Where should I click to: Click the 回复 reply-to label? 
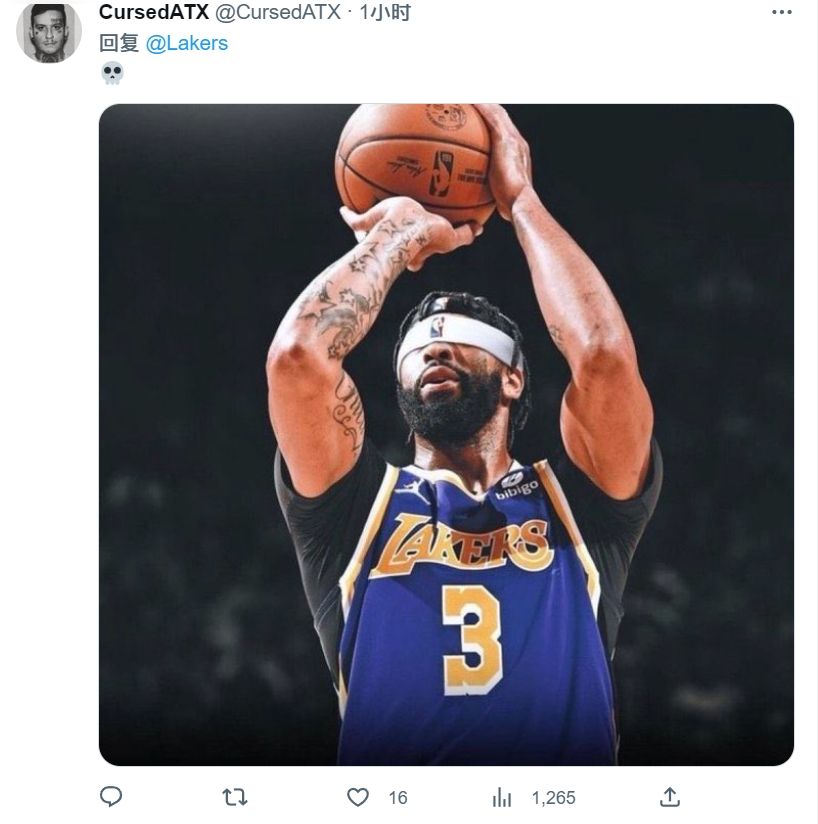(119, 43)
